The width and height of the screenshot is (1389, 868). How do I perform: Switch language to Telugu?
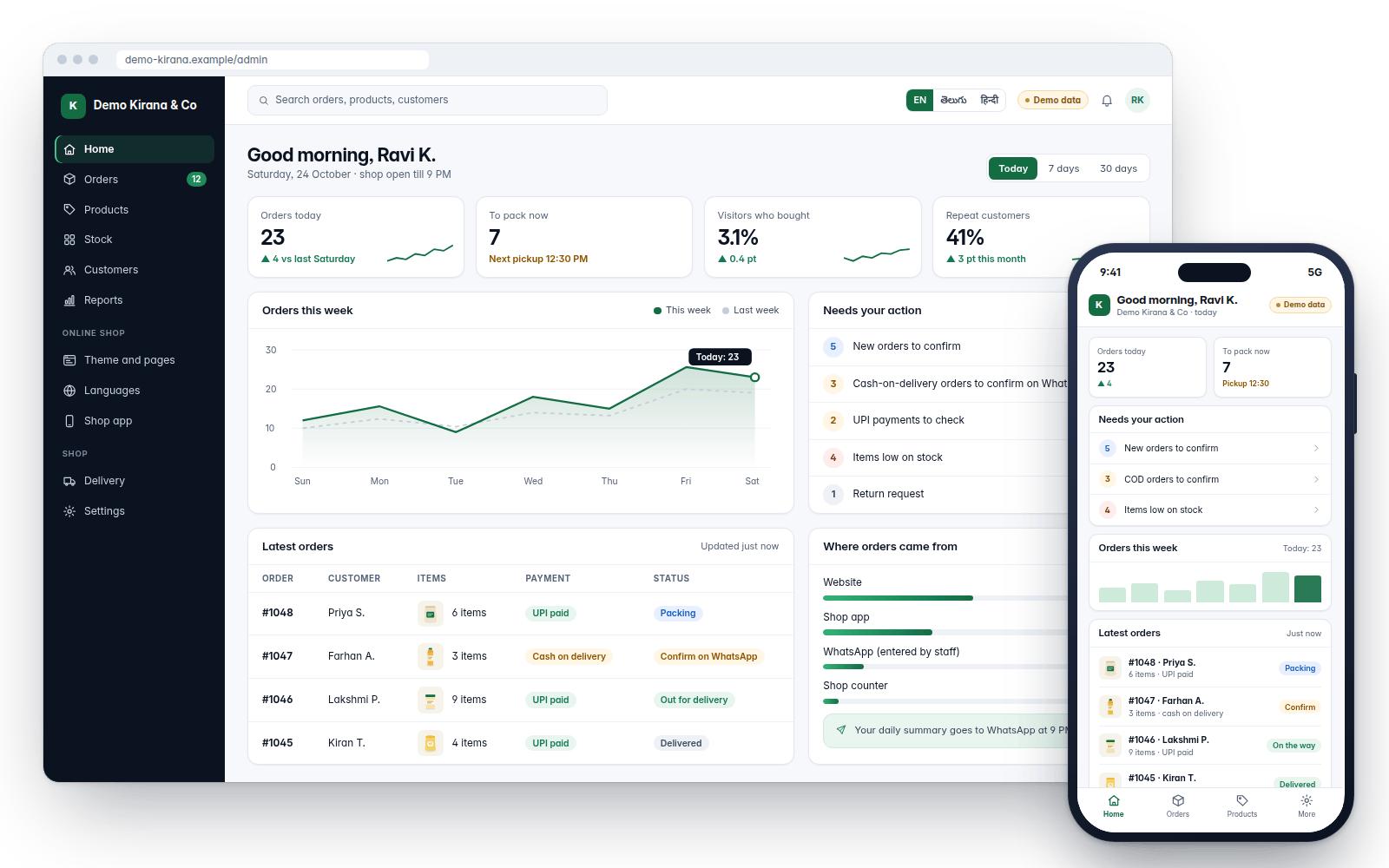[x=953, y=101]
